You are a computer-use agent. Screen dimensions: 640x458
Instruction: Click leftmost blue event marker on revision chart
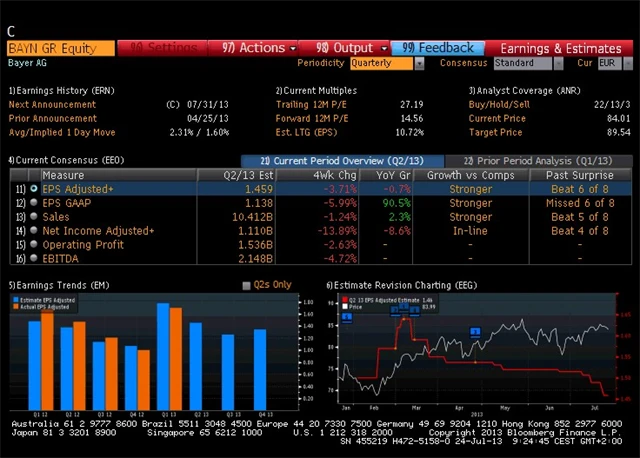click(x=347, y=317)
